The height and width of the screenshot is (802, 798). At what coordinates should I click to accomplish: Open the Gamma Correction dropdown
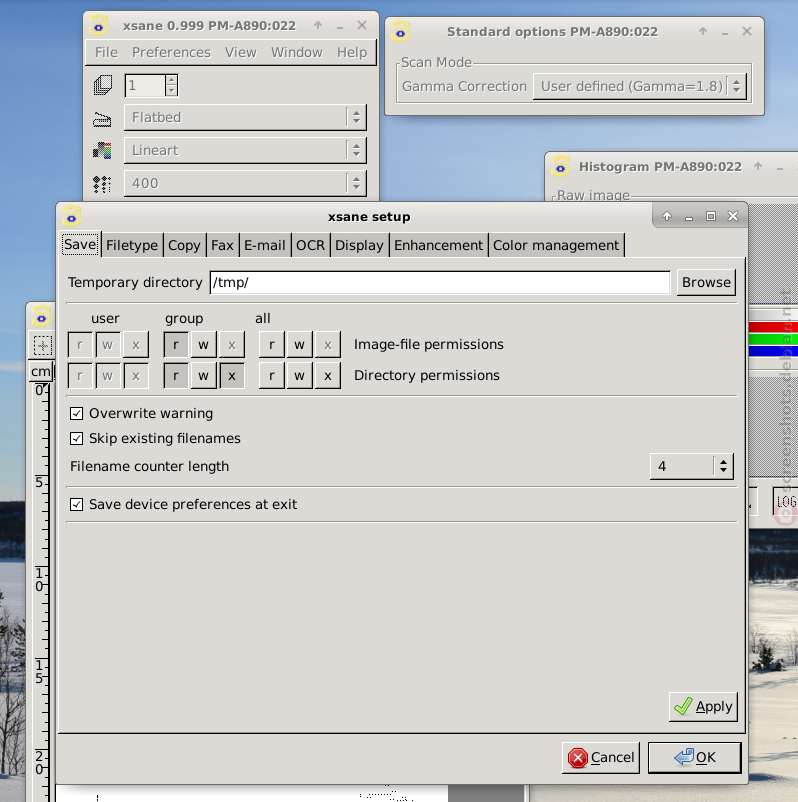point(639,86)
